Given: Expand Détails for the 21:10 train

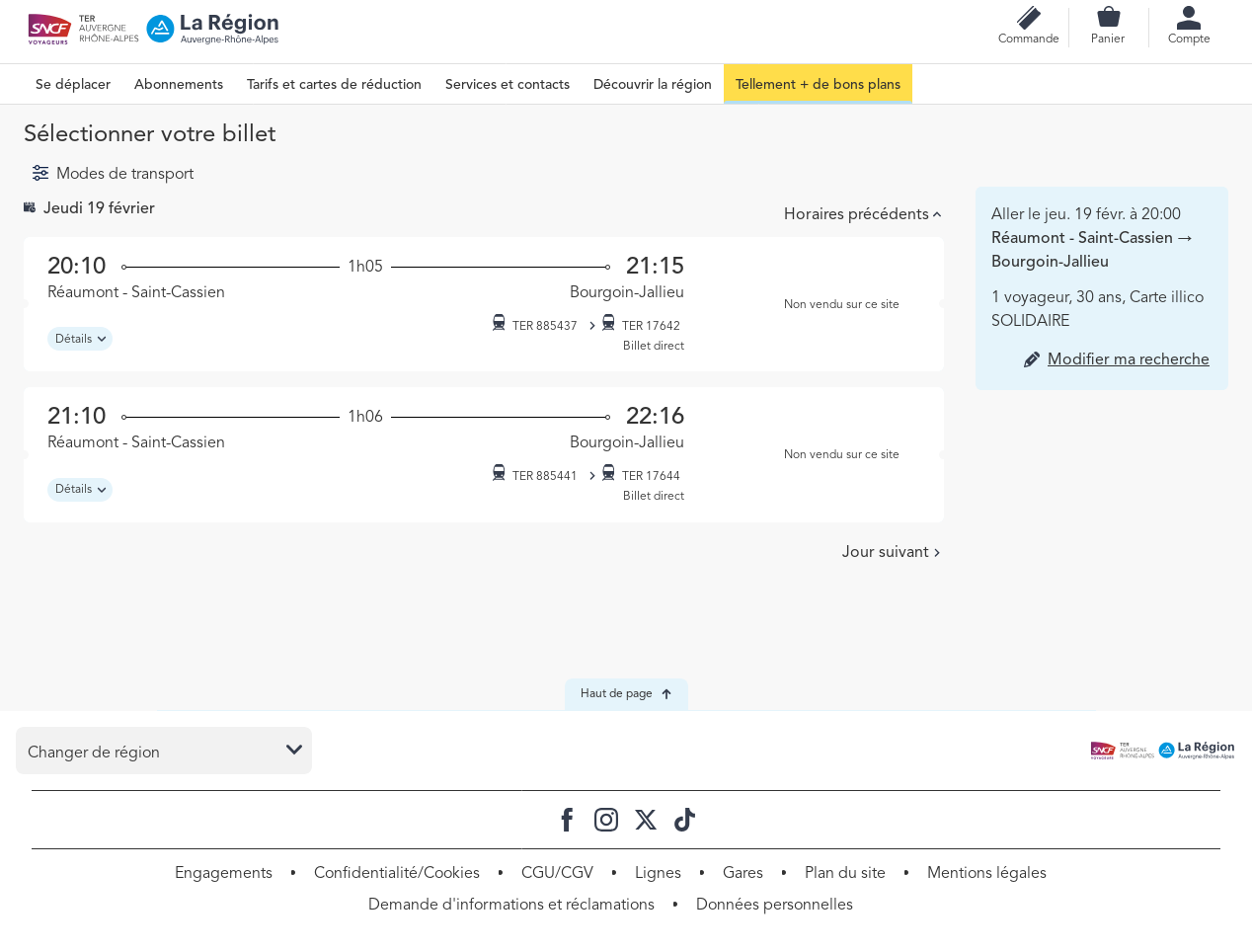Looking at the screenshot, I should click(x=80, y=490).
